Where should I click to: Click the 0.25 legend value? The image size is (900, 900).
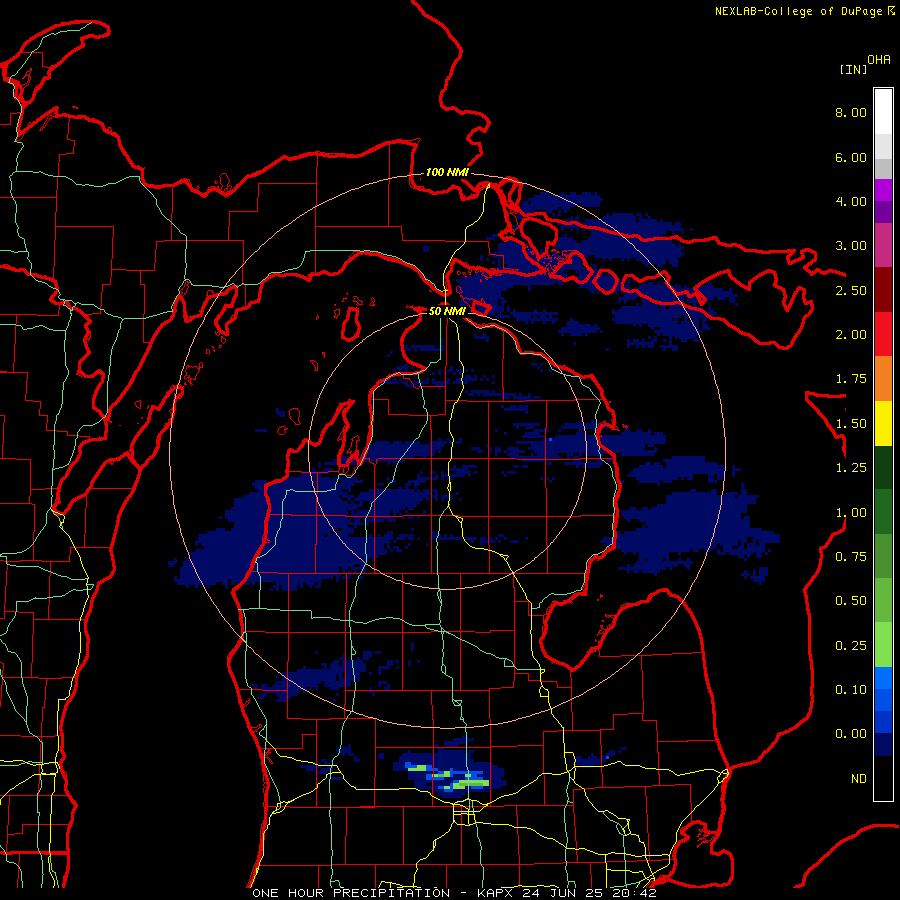tap(851, 646)
